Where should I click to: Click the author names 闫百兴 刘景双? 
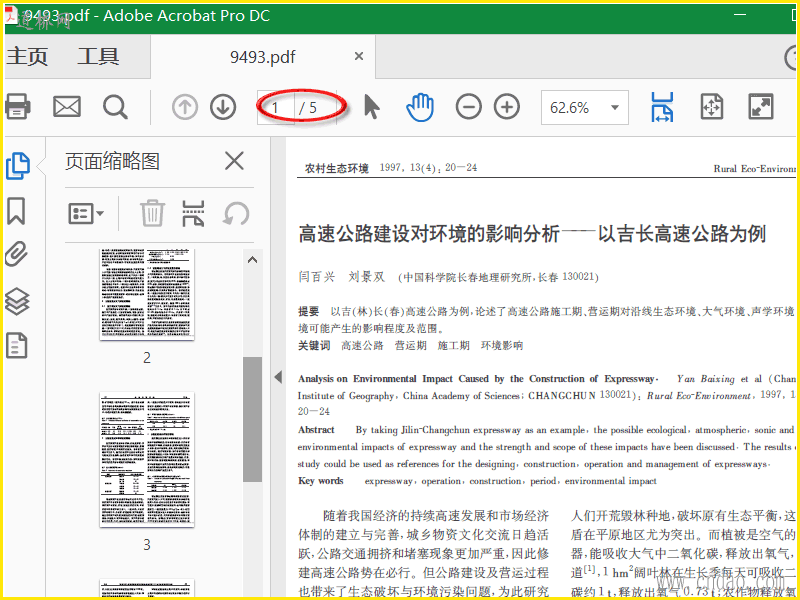(x=341, y=277)
